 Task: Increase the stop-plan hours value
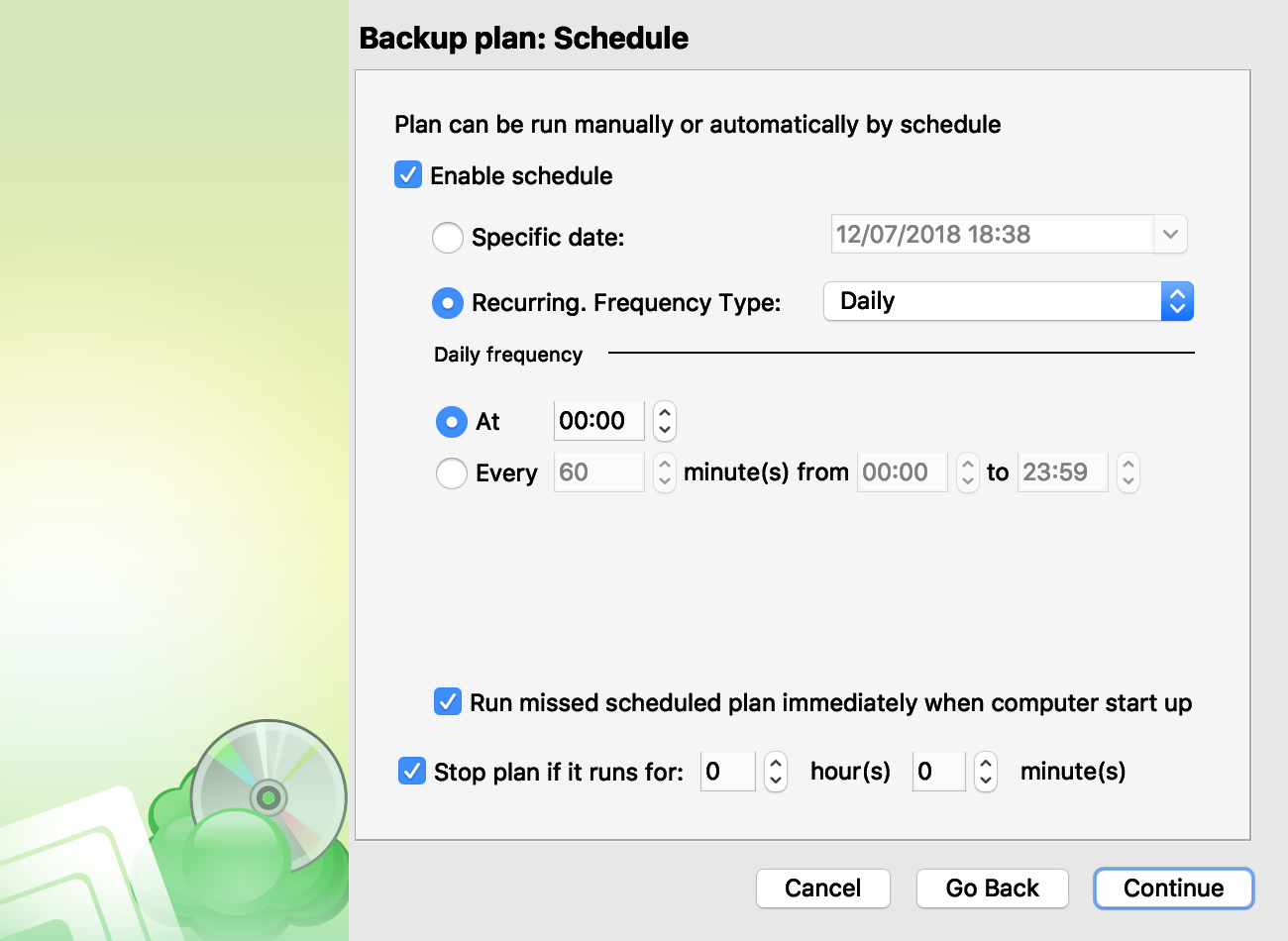click(775, 765)
